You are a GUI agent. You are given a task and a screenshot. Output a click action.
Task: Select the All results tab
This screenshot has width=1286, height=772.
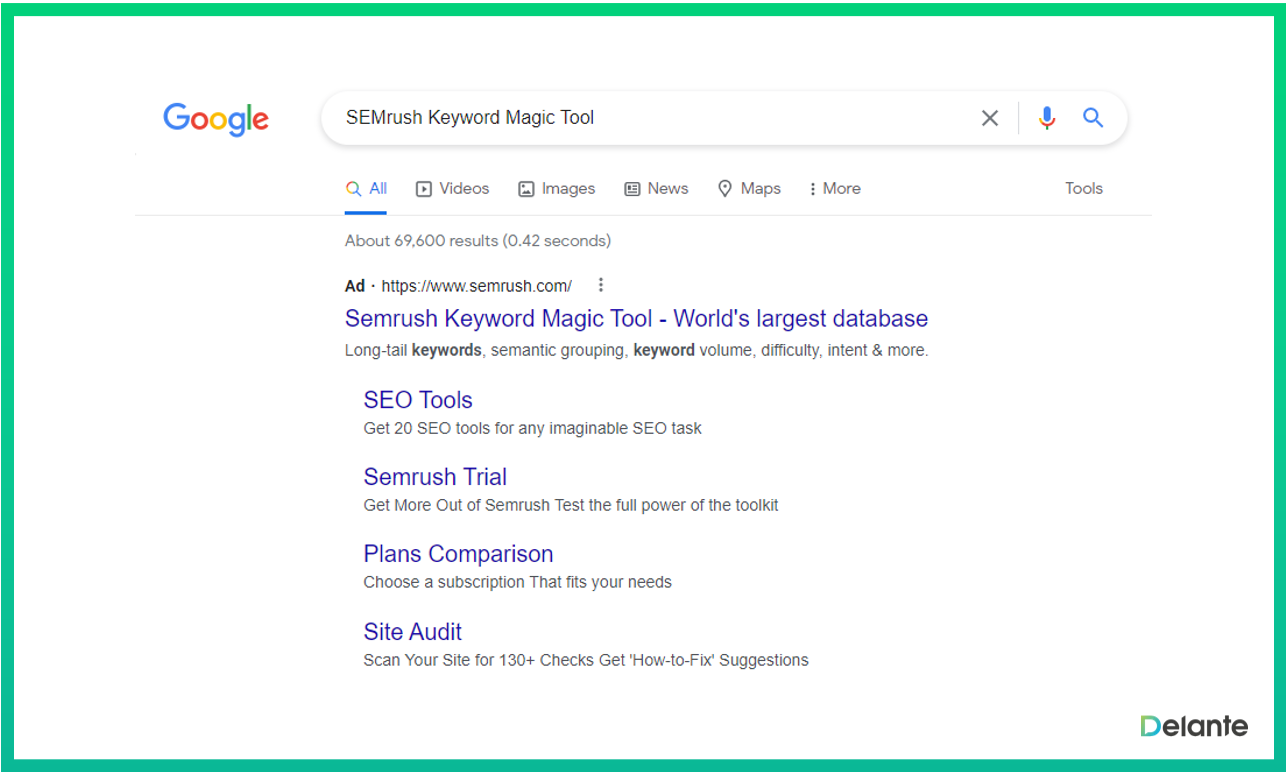click(x=366, y=188)
